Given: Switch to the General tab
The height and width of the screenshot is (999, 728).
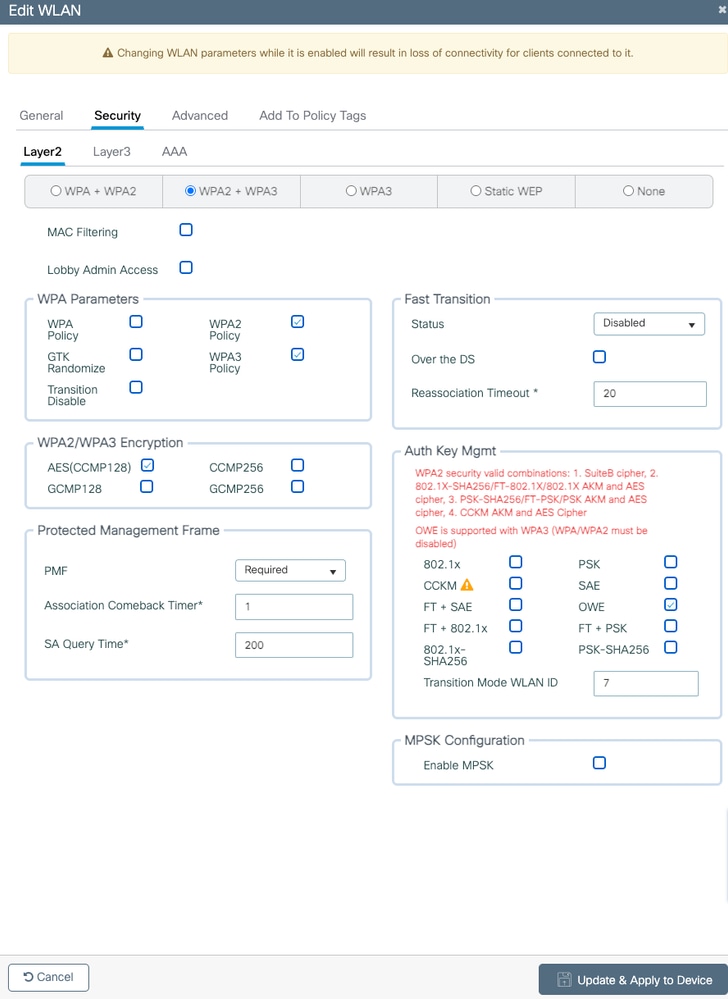Looking at the screenshot, I should (x=41, y=115).
